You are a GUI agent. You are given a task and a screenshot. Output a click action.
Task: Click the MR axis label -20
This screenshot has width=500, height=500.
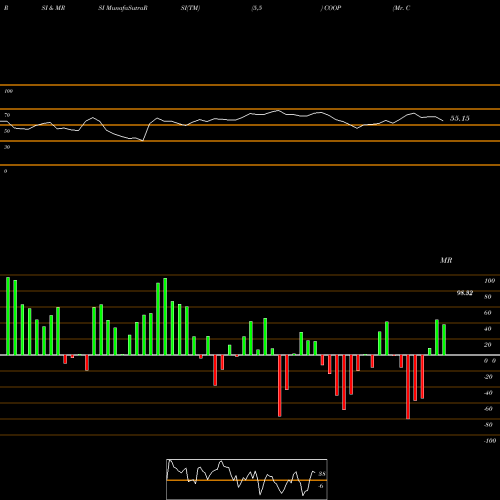(x=488, y=377)
